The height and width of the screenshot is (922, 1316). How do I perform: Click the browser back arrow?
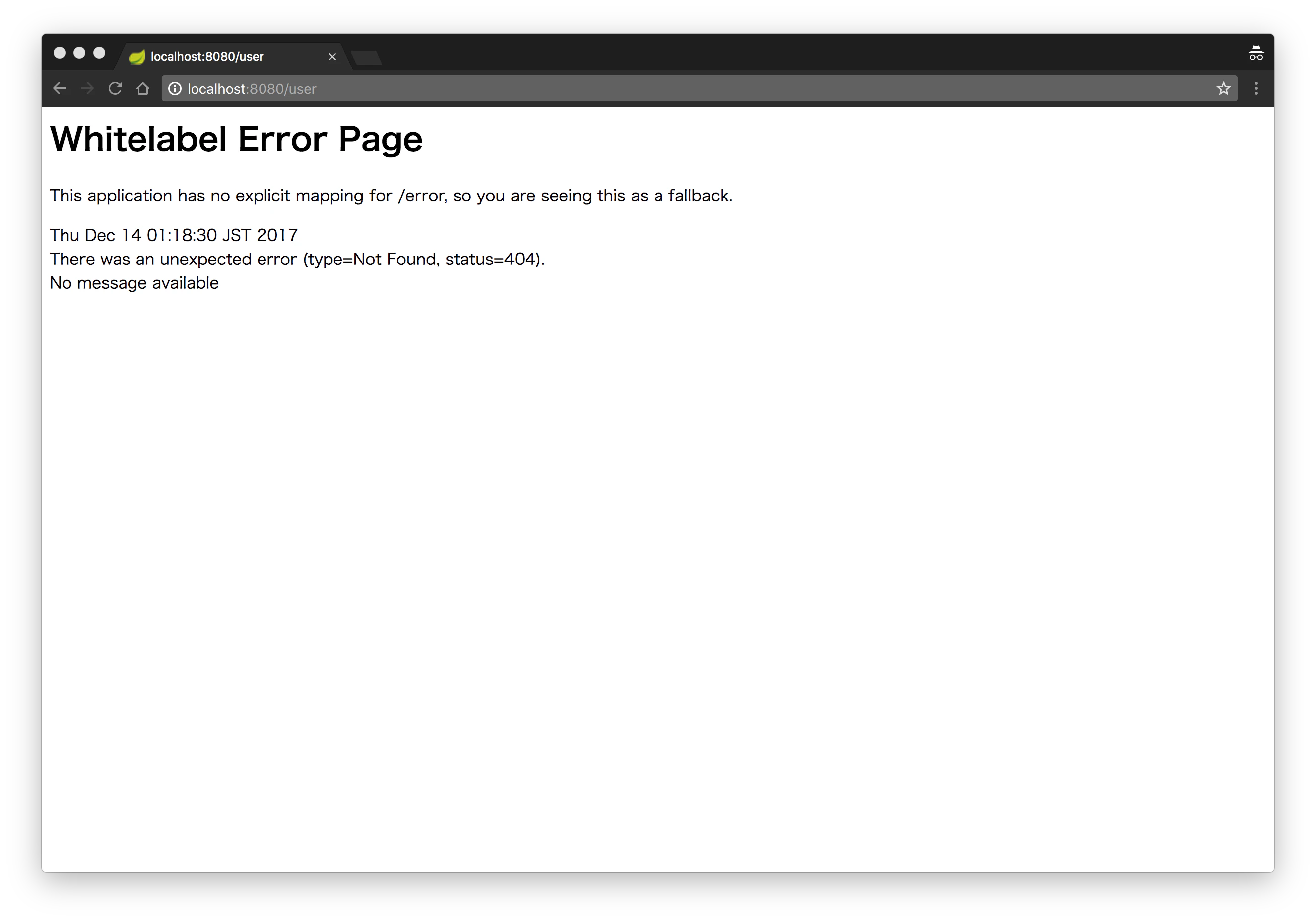pos(60,88)
